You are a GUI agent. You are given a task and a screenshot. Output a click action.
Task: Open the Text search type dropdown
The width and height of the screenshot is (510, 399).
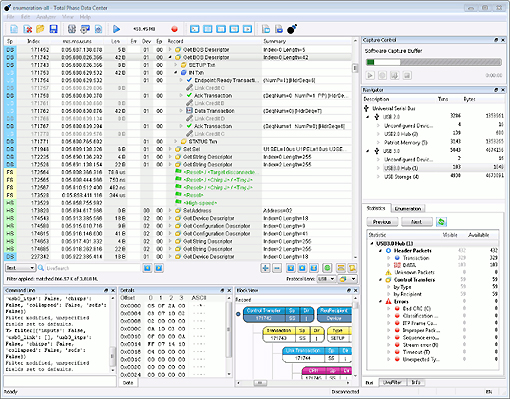20,268
